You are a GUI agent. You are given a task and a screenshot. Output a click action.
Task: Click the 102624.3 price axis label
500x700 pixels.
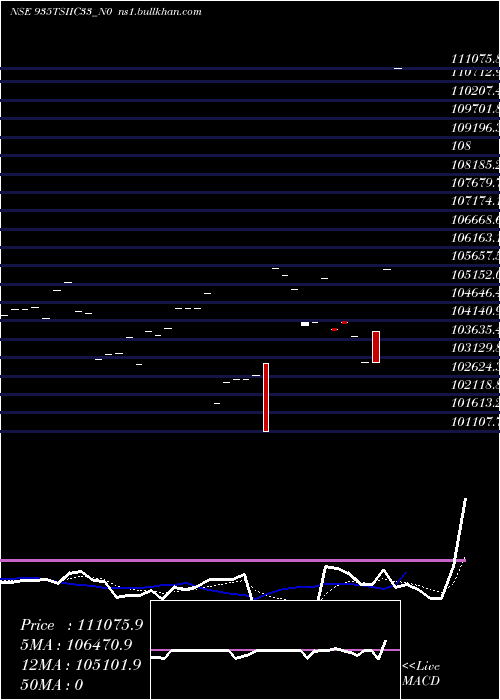pos(475,367)
